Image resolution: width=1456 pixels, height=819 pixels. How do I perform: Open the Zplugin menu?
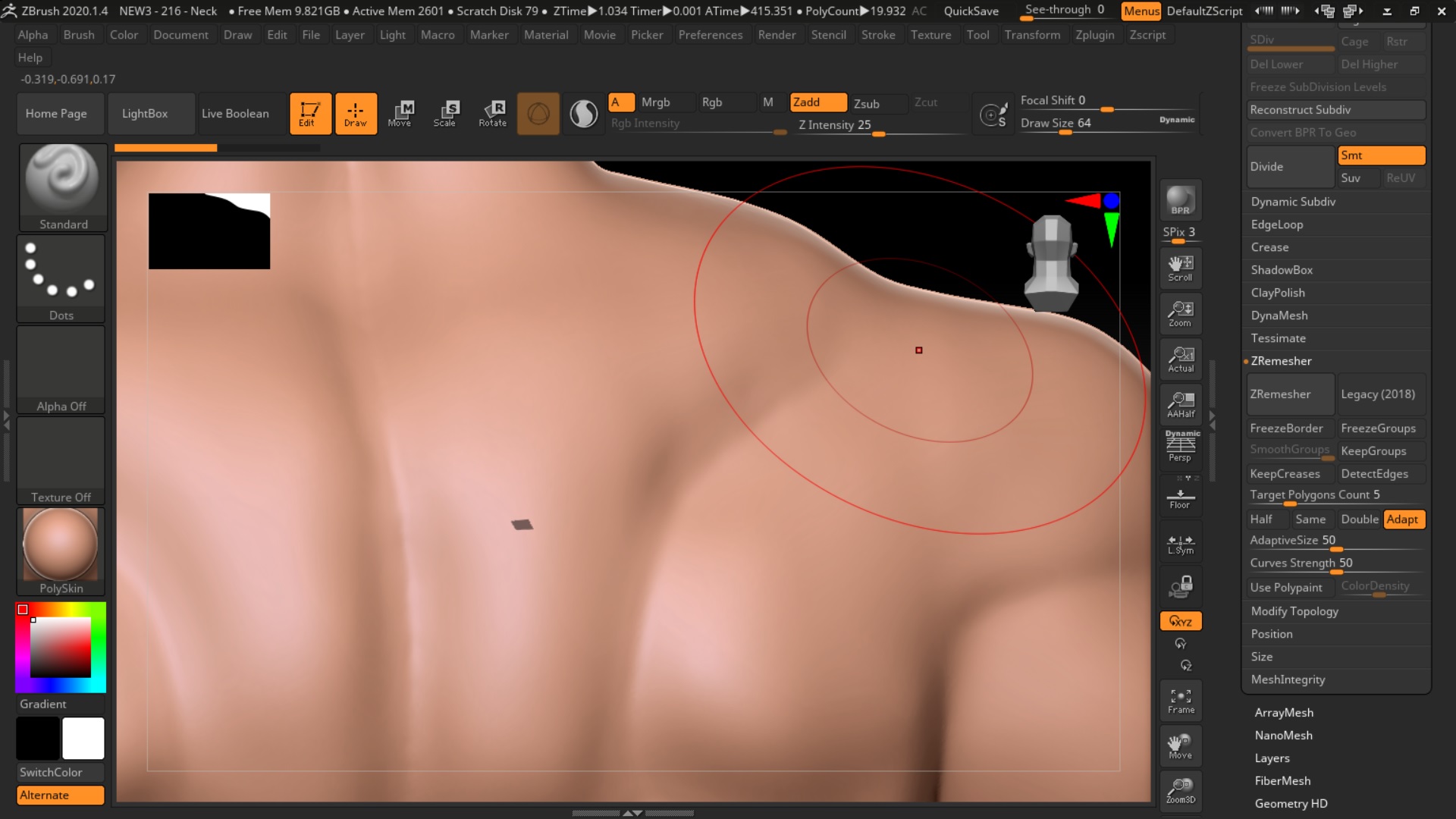(1094, 35)
